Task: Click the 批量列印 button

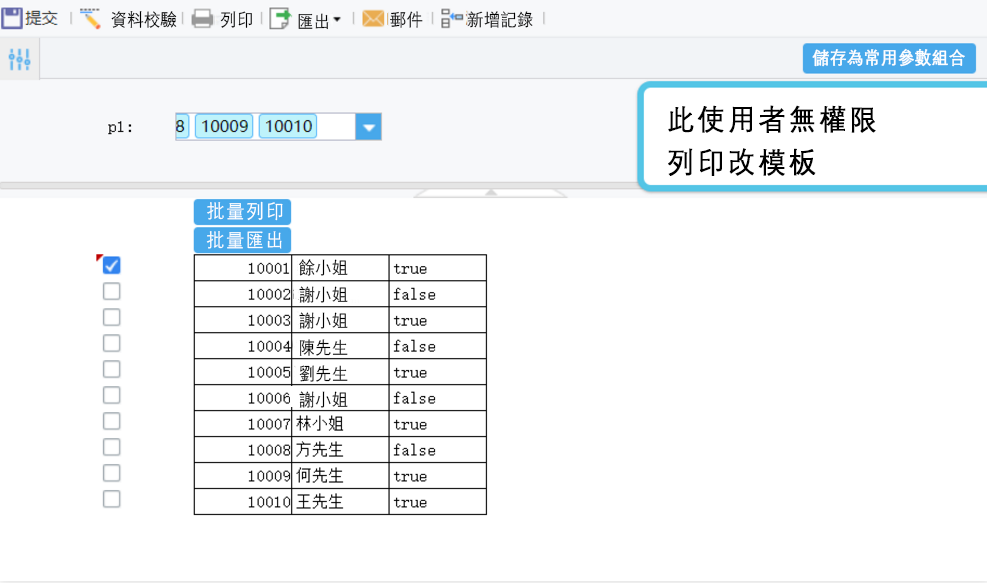Action: coord(242,212)
